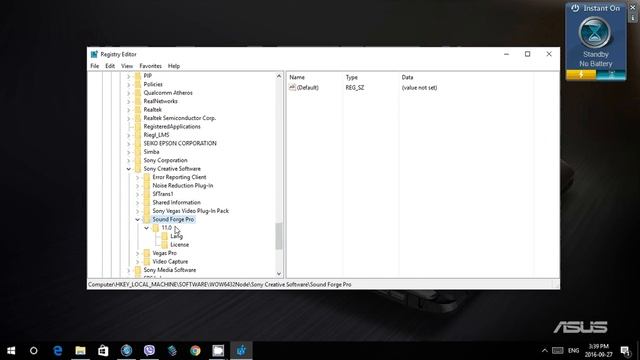Expand the Error Reporting Client key
640x360 pixels.
pyautogui.click(x=138, y=177)
